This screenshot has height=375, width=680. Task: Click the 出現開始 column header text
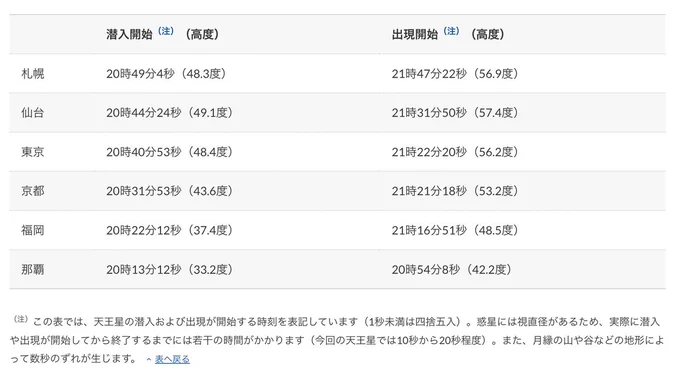click(x=415, y=35)
